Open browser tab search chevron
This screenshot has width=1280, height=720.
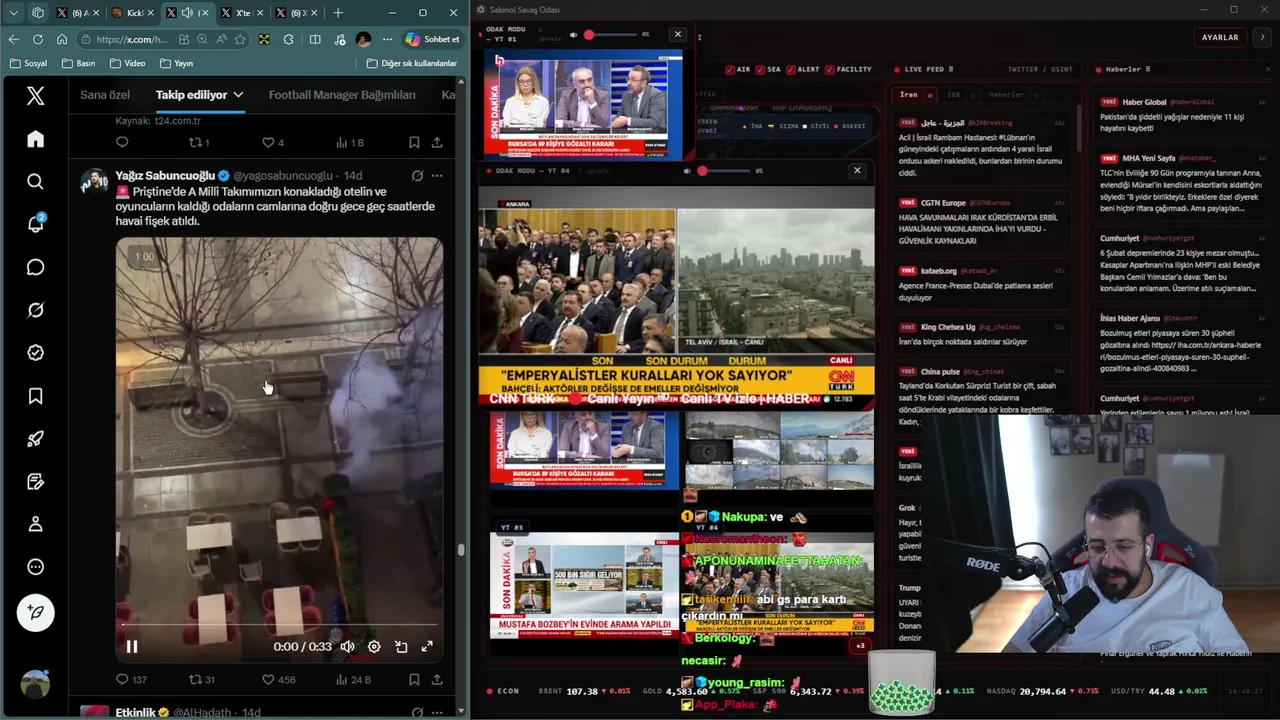click(13, 13)
